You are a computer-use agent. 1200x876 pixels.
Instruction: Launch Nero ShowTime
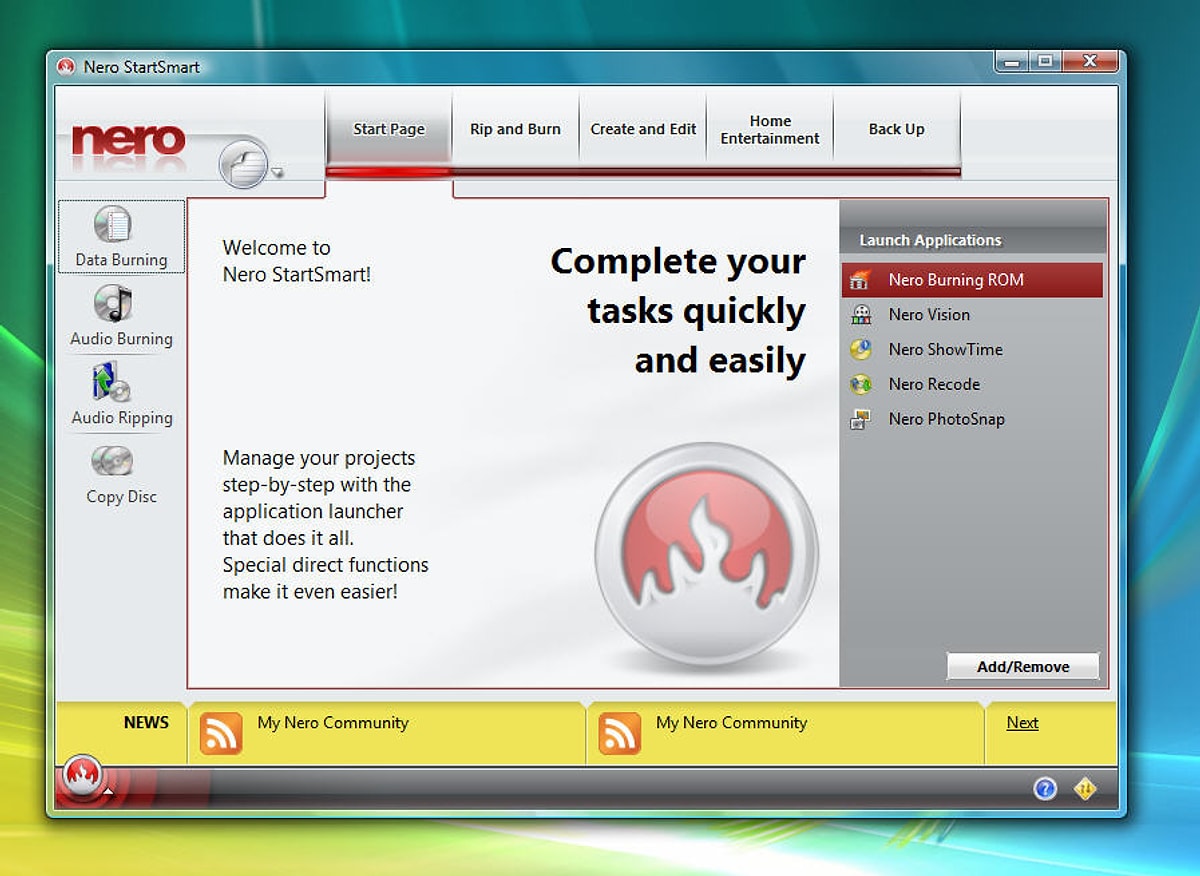coord(945,350)
